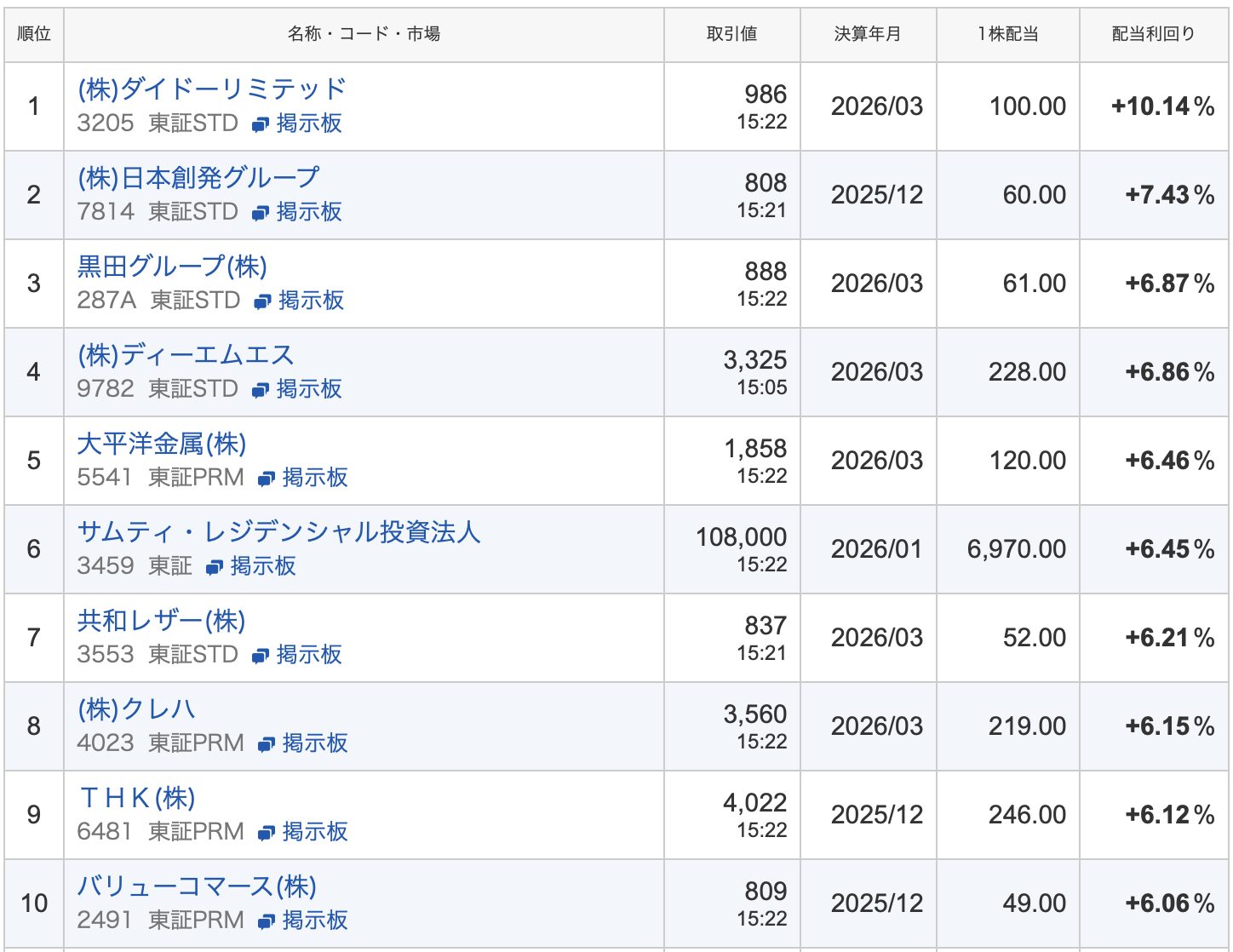Open 掲示板 link for code 9782
The width and height of the screenshot is (1233, 952).
point(309,389)
